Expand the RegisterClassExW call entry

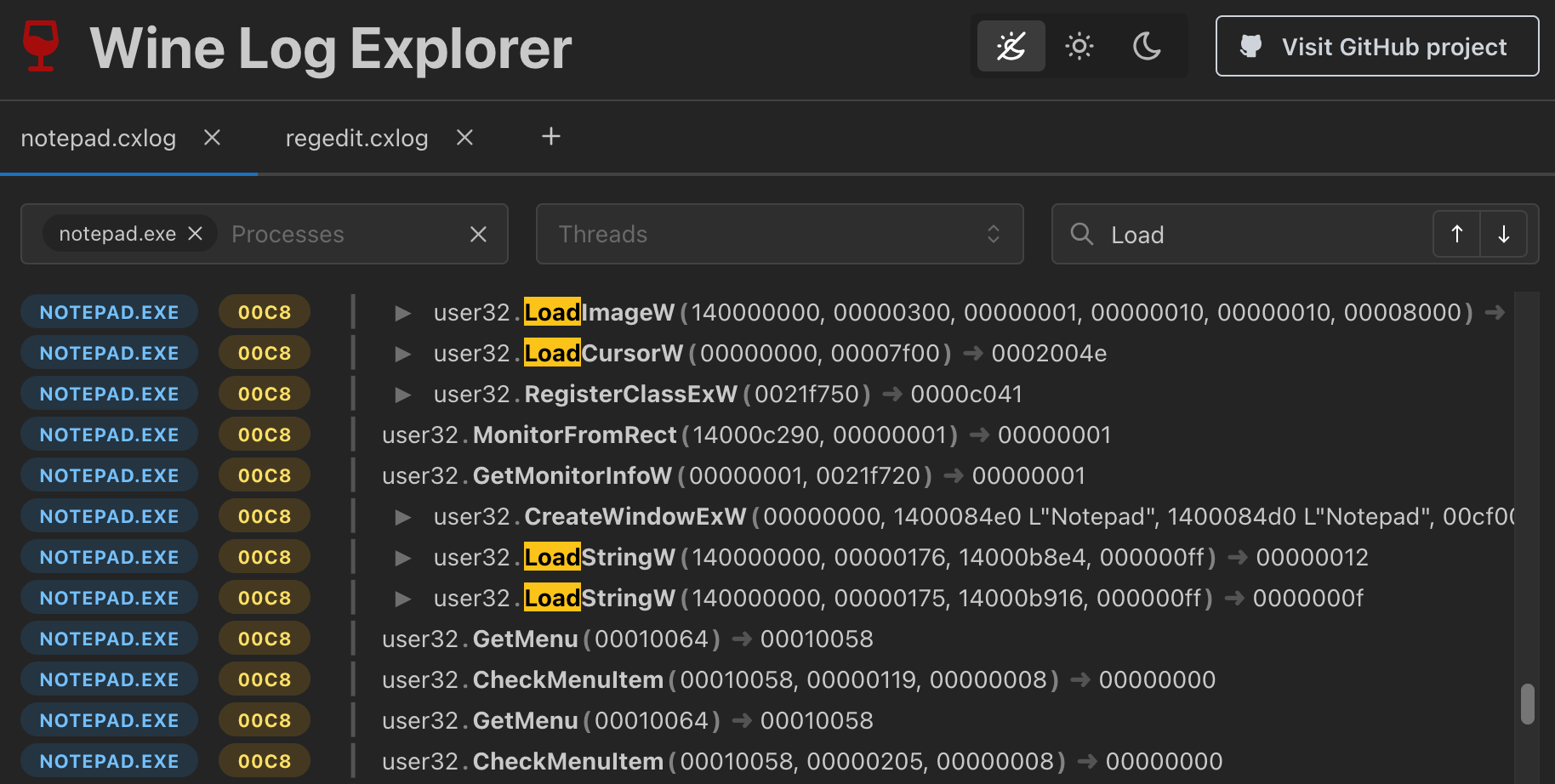(x=403, y=395)
